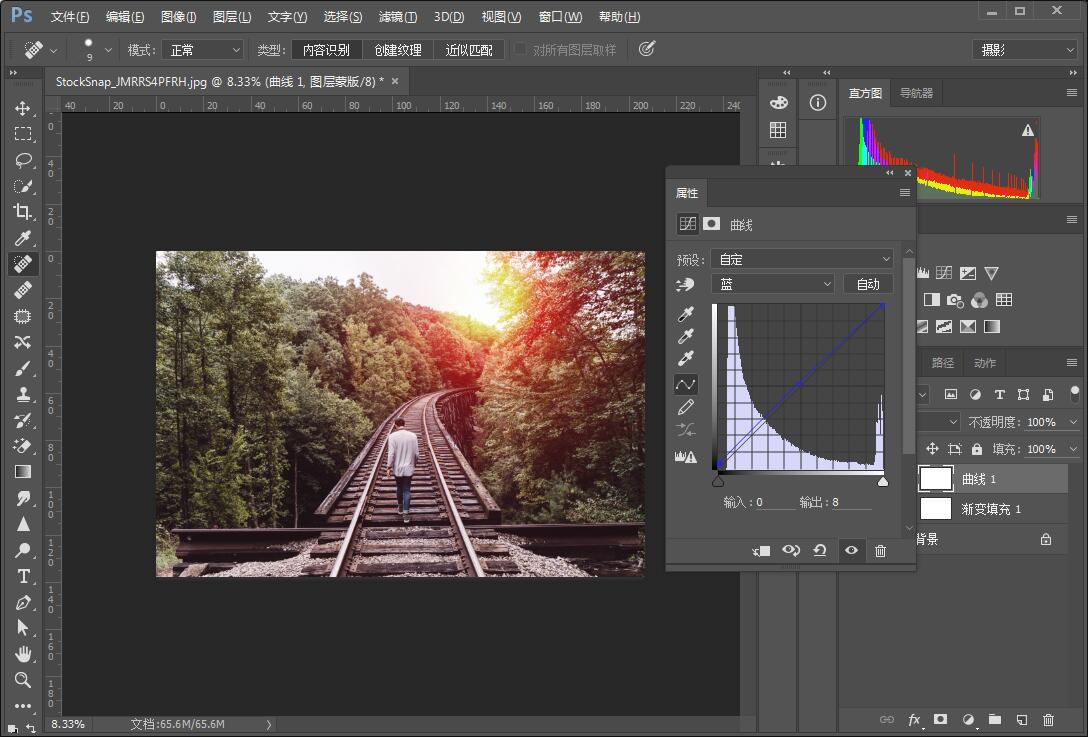Open the 模式 正常 dropdown
The height and width of the screenshot is (737, 1088).
(x=202, y=50)
